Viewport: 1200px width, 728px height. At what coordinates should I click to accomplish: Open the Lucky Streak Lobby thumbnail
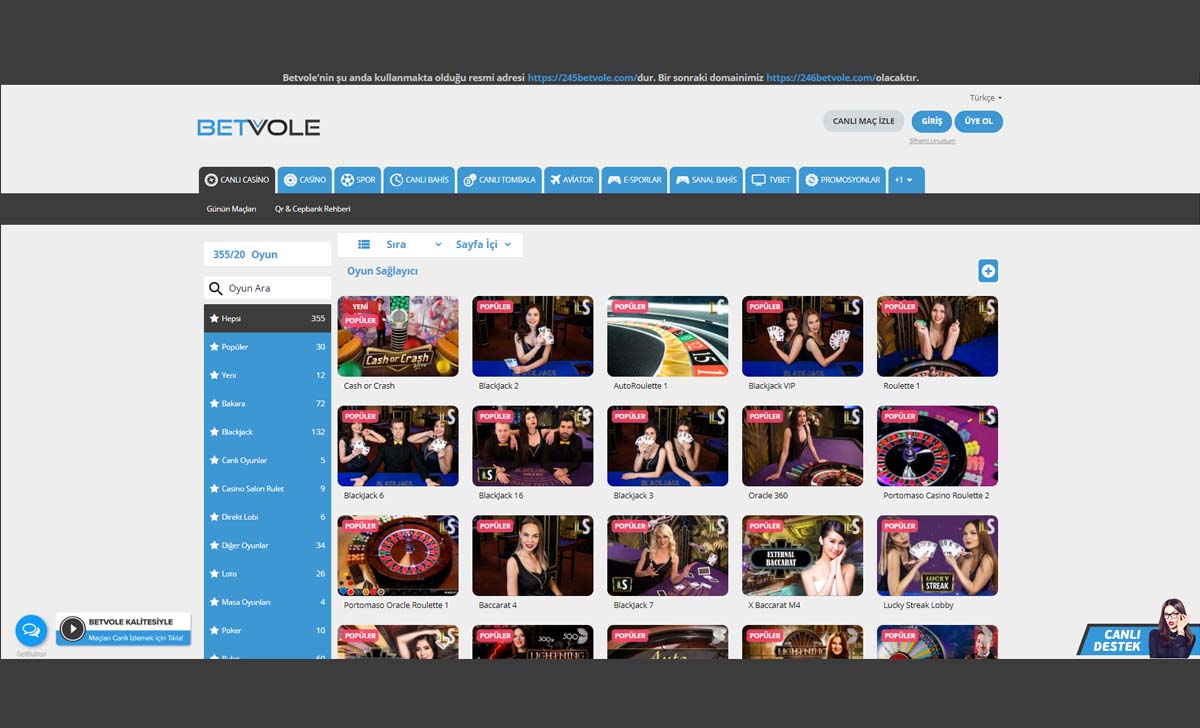coord(938,556)
